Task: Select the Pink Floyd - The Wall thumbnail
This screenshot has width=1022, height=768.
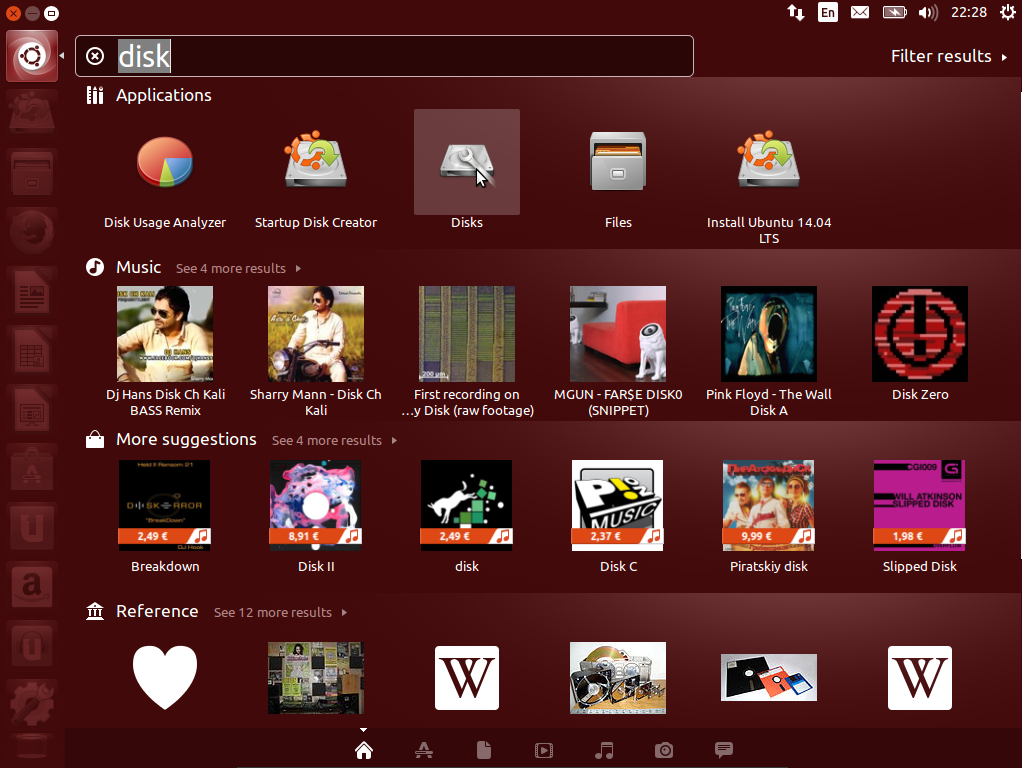Action: coord(768,333)
